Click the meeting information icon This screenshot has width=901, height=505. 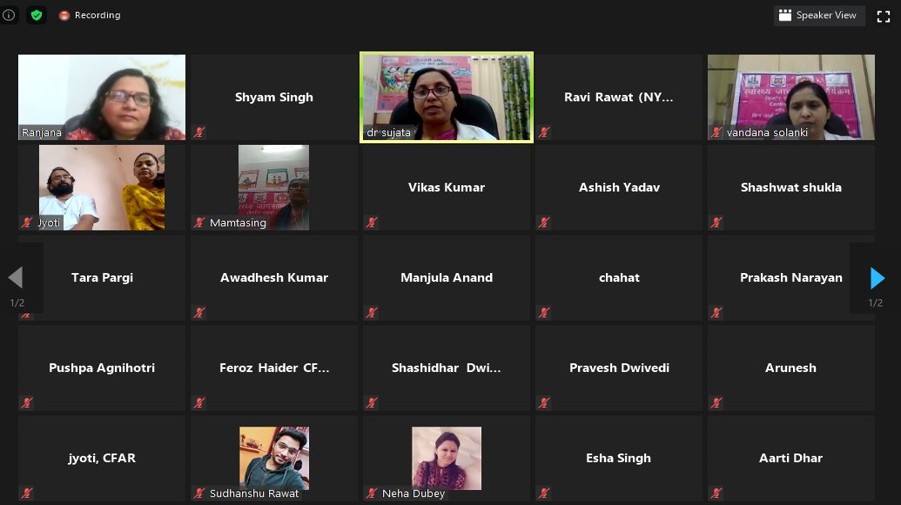pos(9,15)
